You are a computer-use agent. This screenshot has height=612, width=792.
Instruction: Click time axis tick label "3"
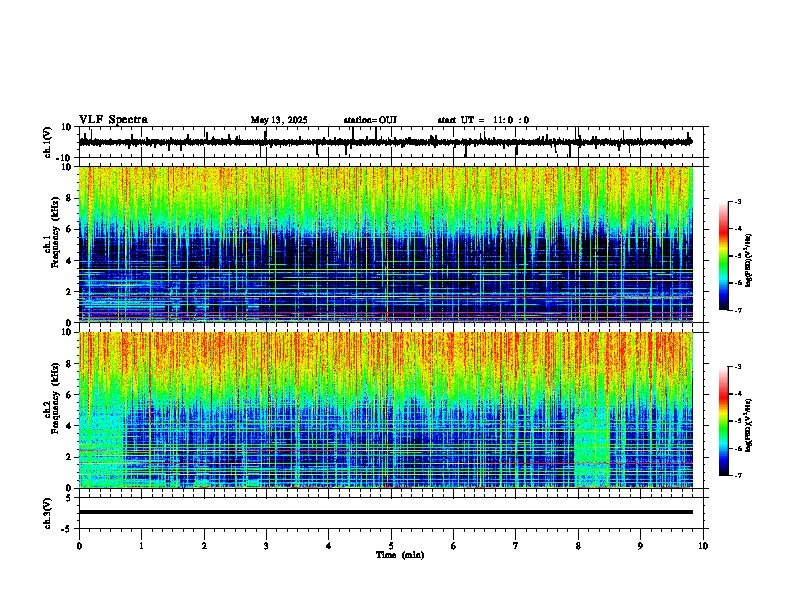(x=266, y=546)
